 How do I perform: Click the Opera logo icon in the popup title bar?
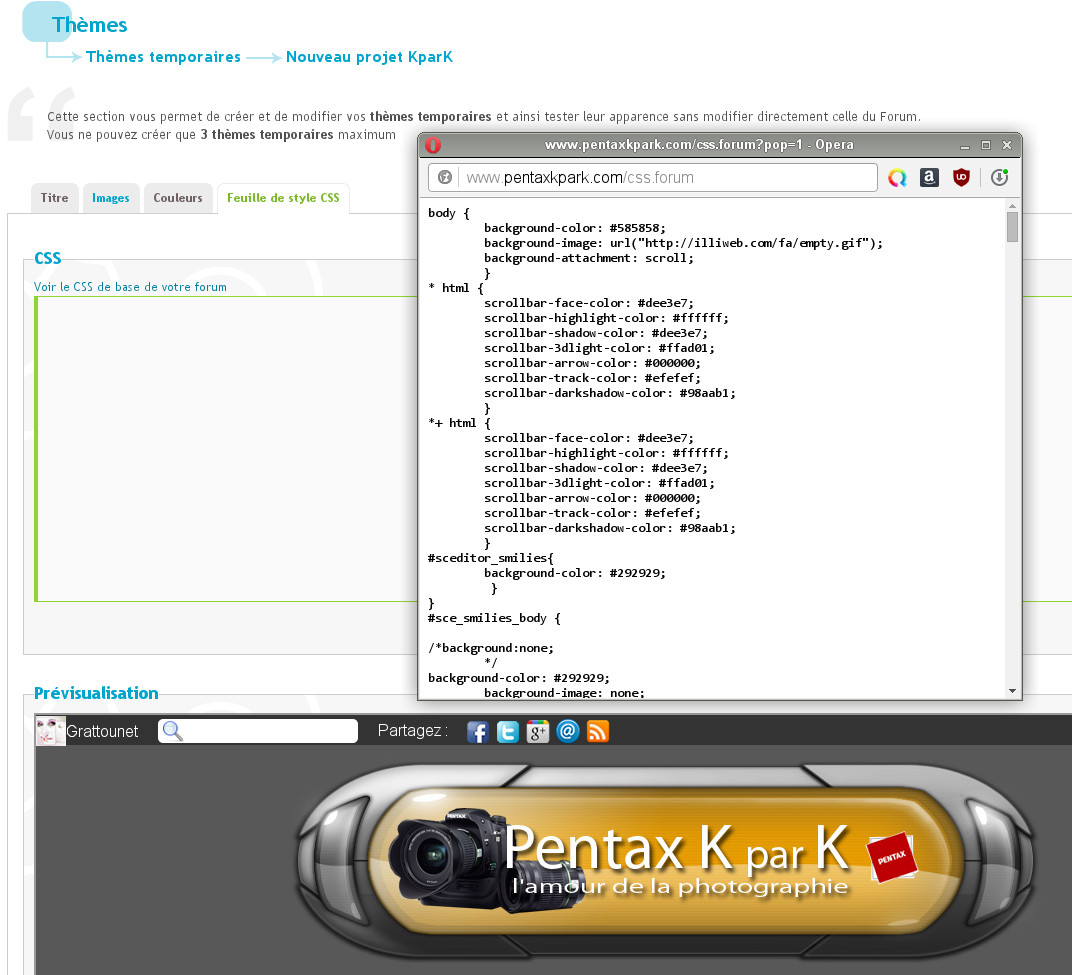click(x=433, y=145)
